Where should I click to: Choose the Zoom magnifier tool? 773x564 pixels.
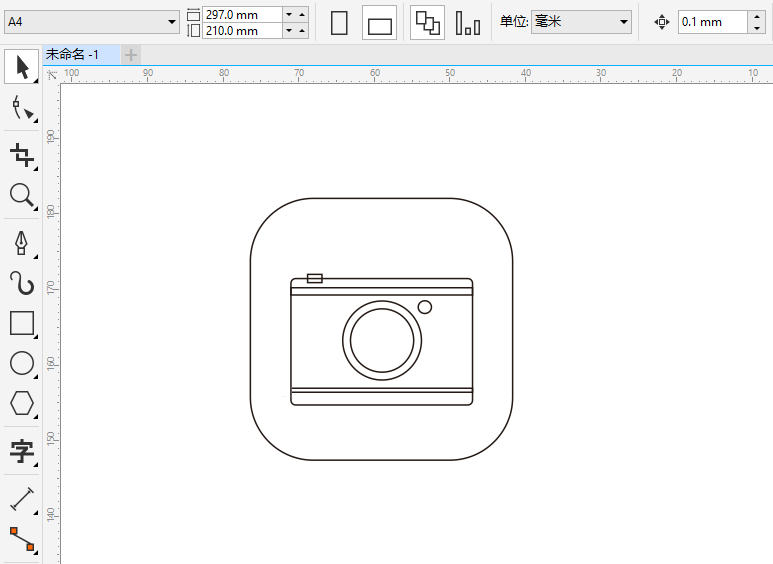[x=21, y=195]
